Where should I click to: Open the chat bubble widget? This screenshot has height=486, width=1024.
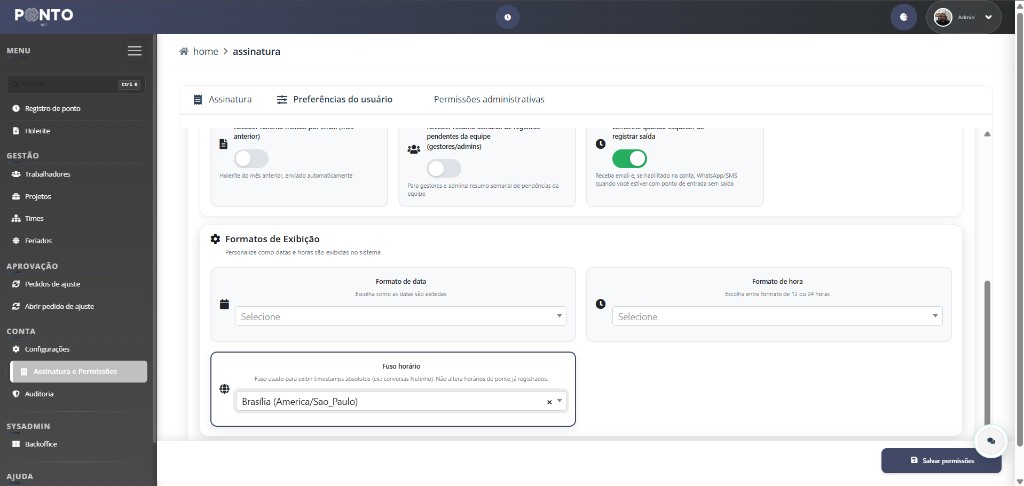pyautogui.click(x=991, y=442)
